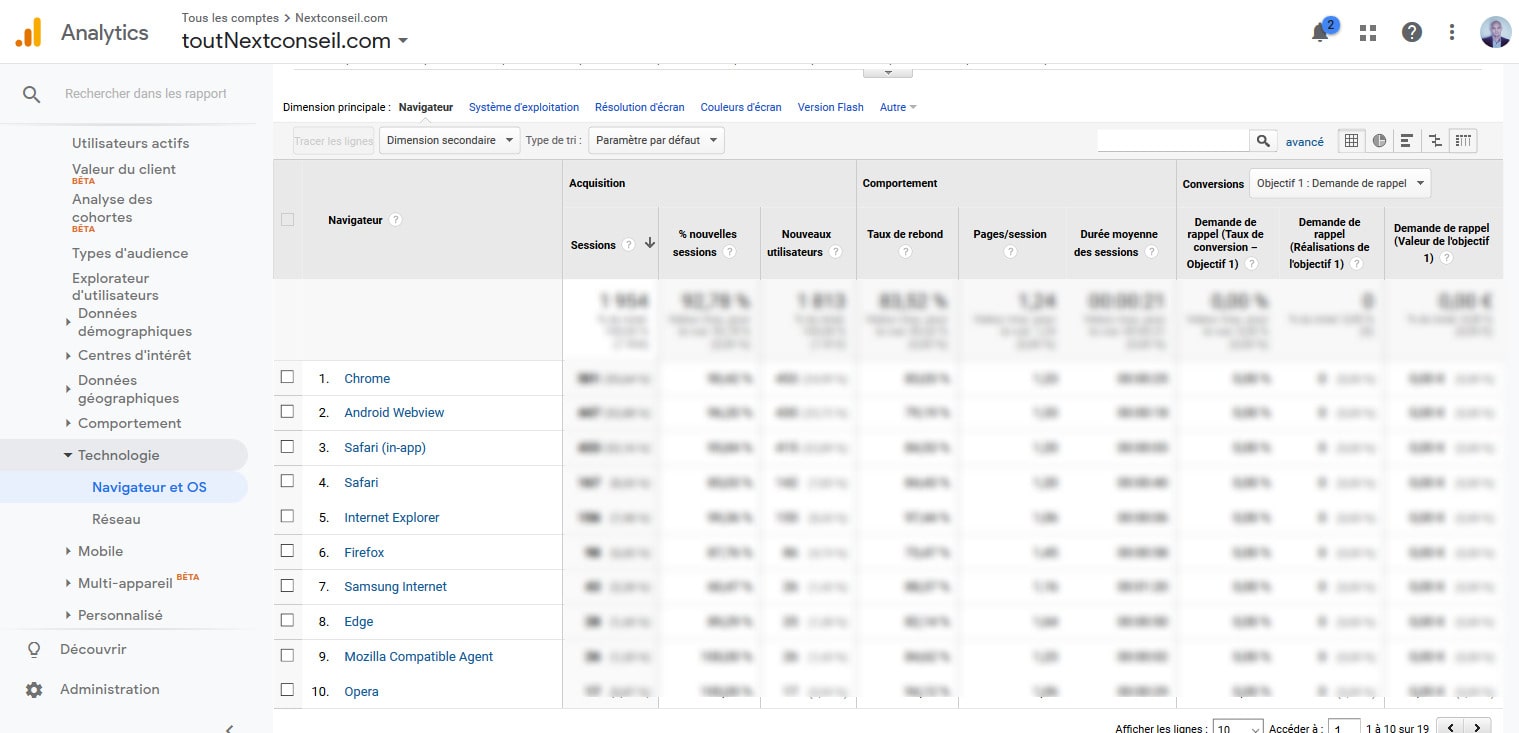Go to previous page of rows
This screenshot has width=1519, height=733.
tap(1450, 727)
